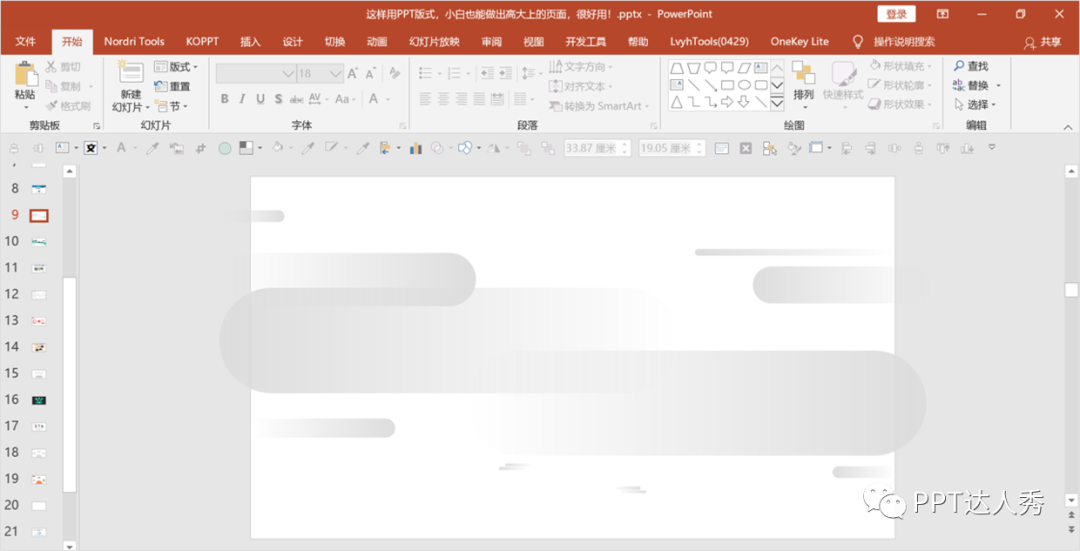Screen dimensions: 1080x551
Task: Switch to the 幻灯片放映 tab
Action: click(434, 41)
